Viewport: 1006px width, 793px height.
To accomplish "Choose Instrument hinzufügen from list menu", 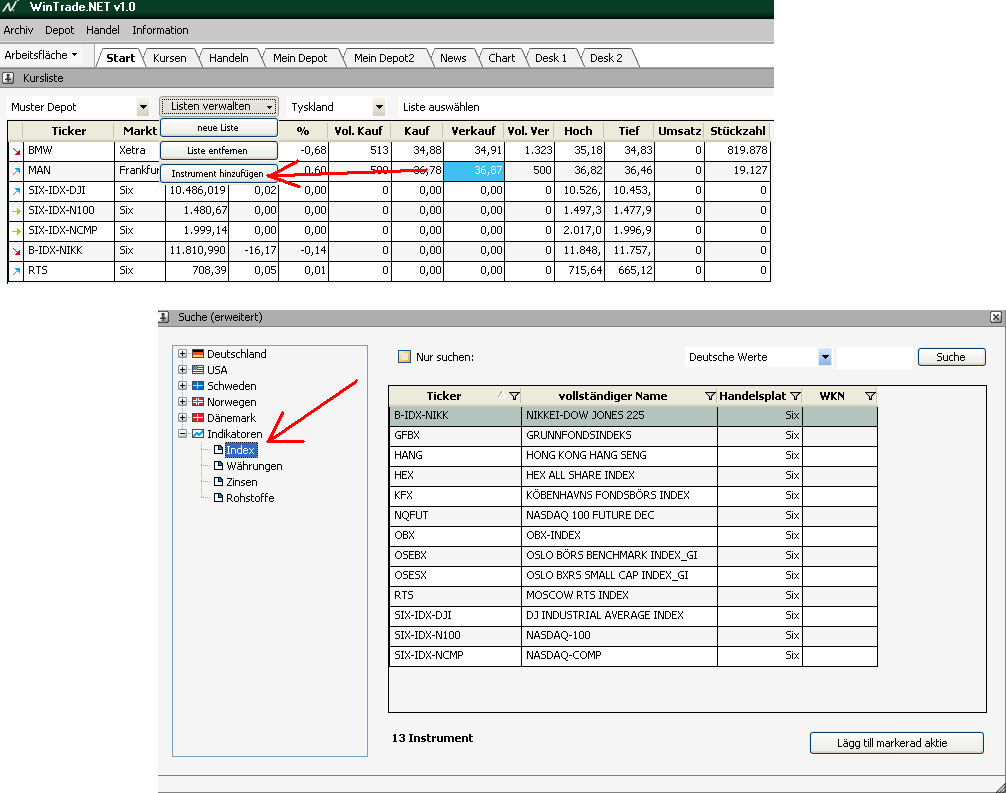I will [x=218, y=174].
